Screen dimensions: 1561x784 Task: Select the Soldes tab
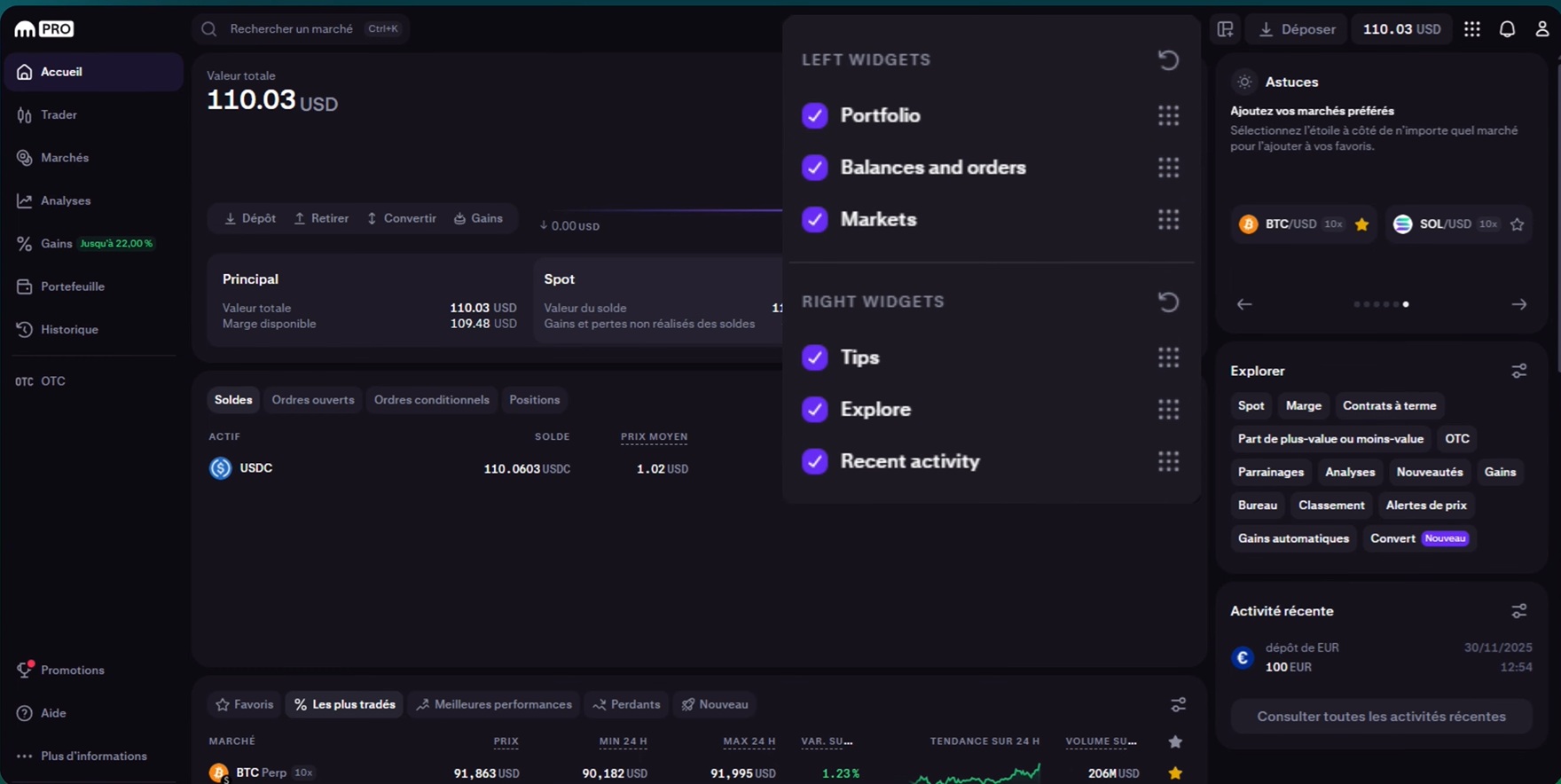[x=233, y=400]
